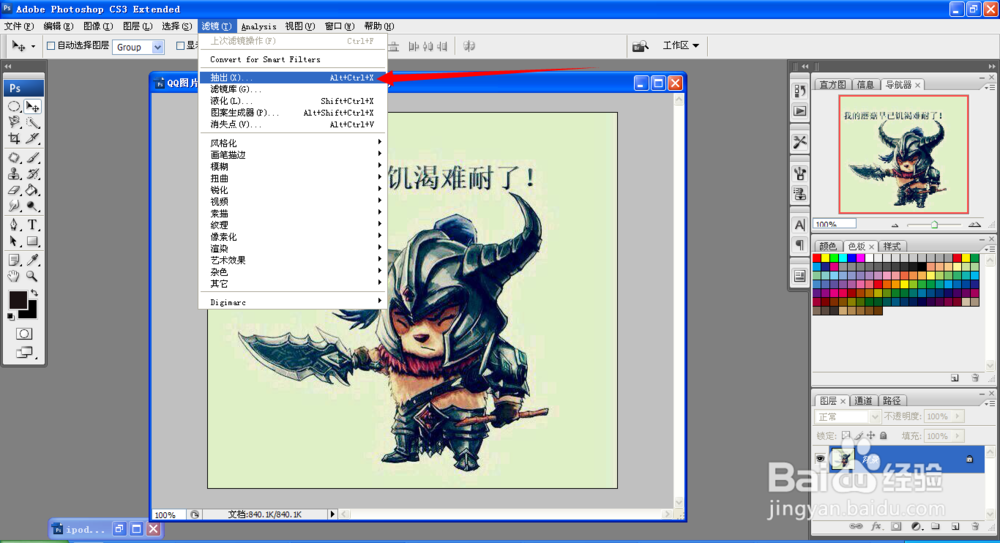Open the Character panel icon
1000x543 pixels.
pos(800,225)
